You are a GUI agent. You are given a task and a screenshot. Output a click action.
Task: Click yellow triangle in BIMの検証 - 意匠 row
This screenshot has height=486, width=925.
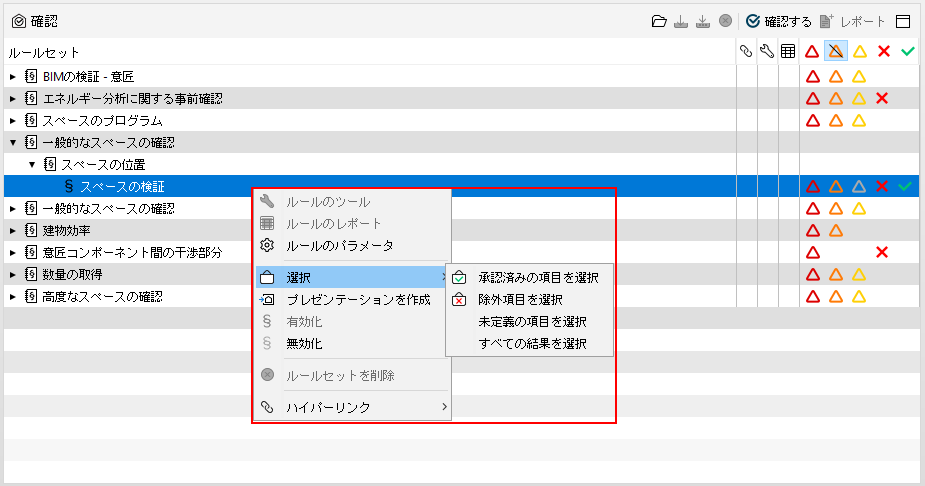[859, 77]
